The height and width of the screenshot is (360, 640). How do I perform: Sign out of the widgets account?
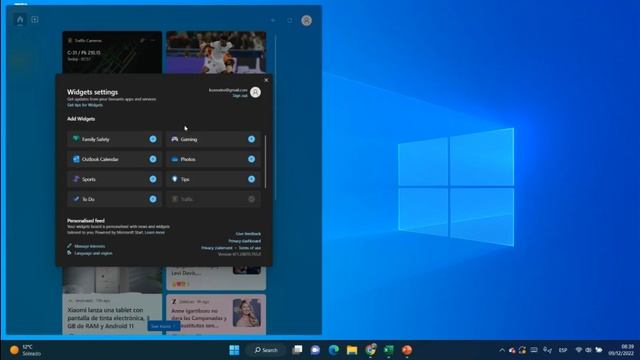tap(240, 96)
